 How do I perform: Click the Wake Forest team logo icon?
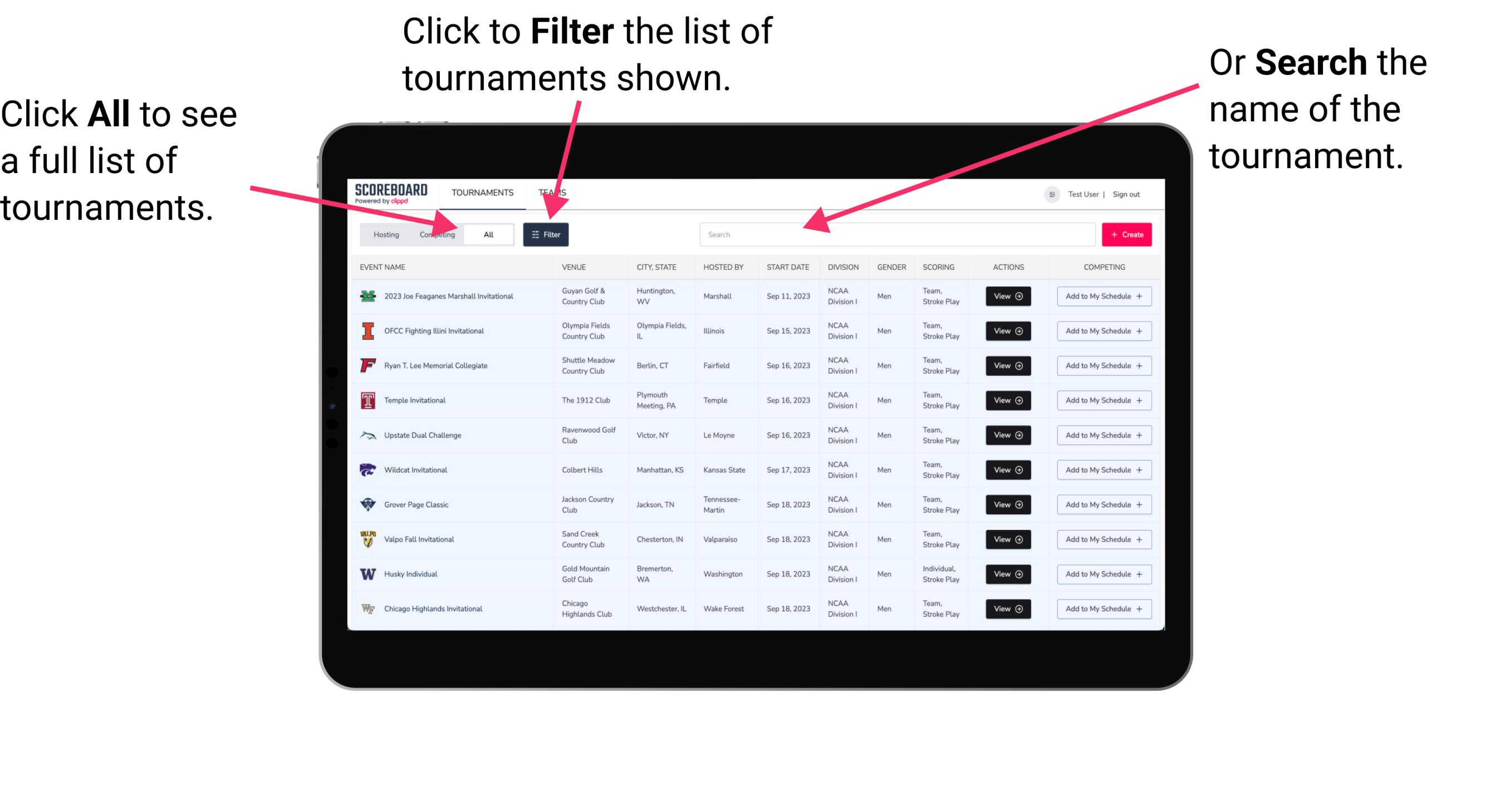click(x=366, y=608)
